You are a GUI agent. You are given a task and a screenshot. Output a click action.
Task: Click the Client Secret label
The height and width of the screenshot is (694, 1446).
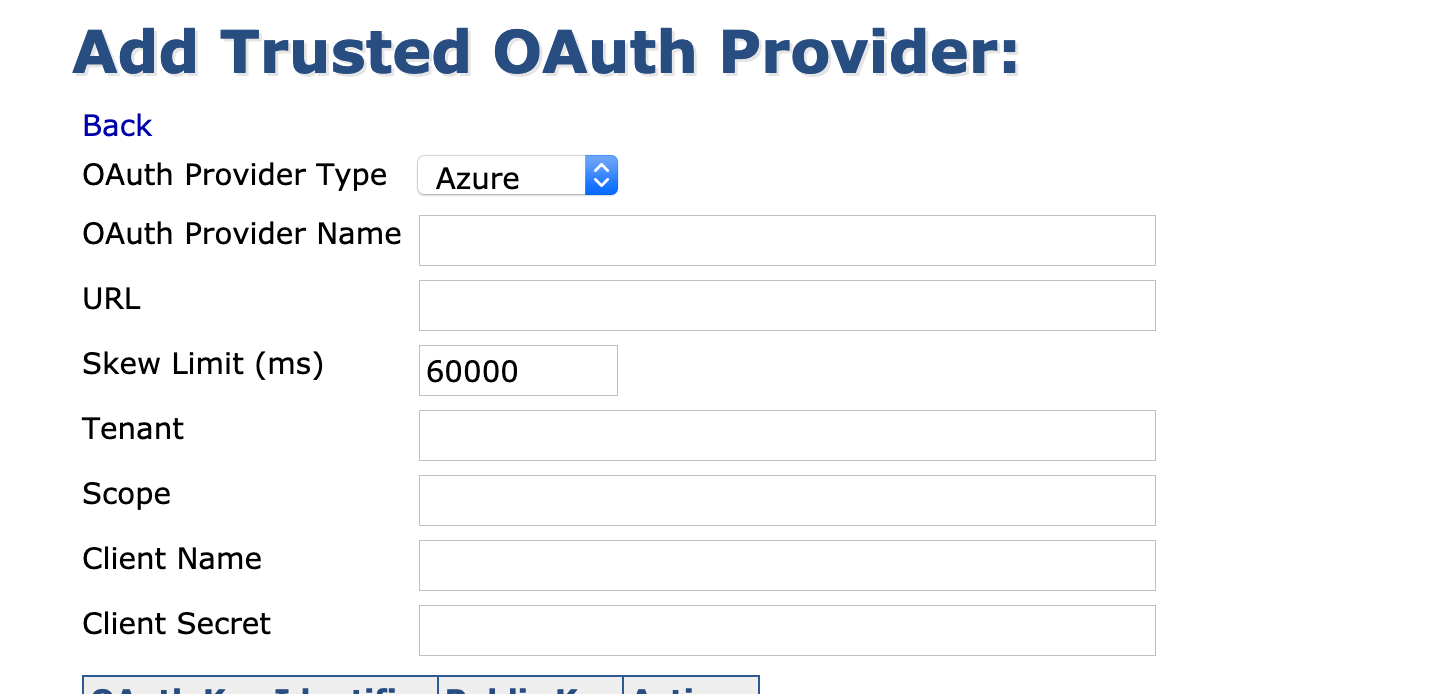coord(176,624)
